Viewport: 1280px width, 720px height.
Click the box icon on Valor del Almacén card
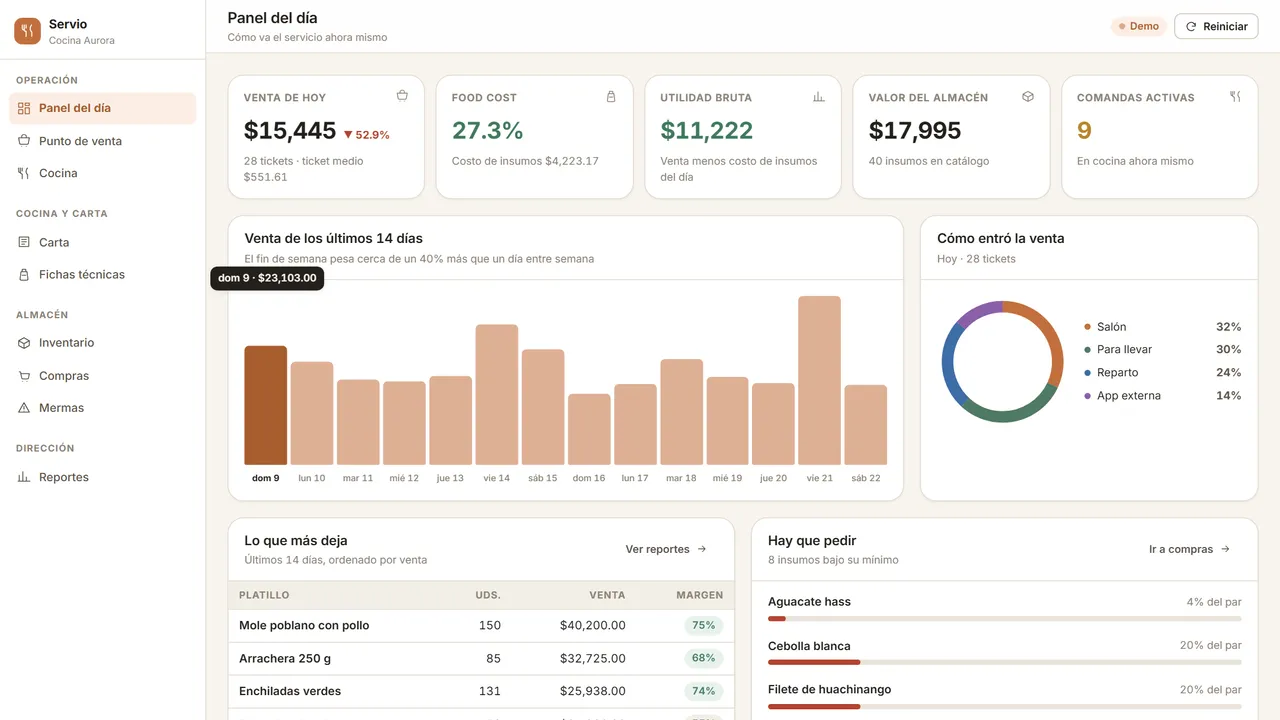(1028, 97)
